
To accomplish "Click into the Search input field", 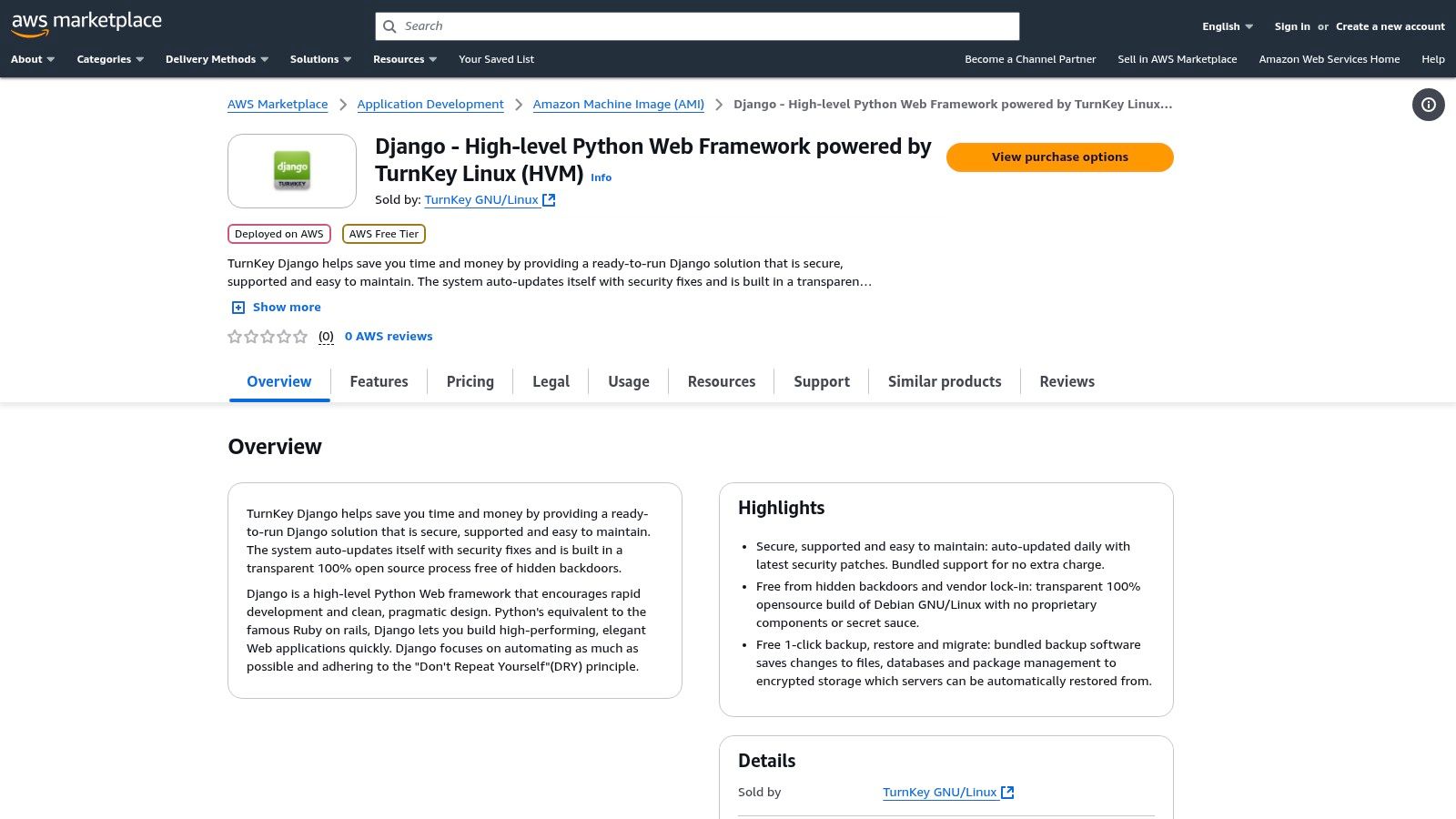I will pos(710,26).
